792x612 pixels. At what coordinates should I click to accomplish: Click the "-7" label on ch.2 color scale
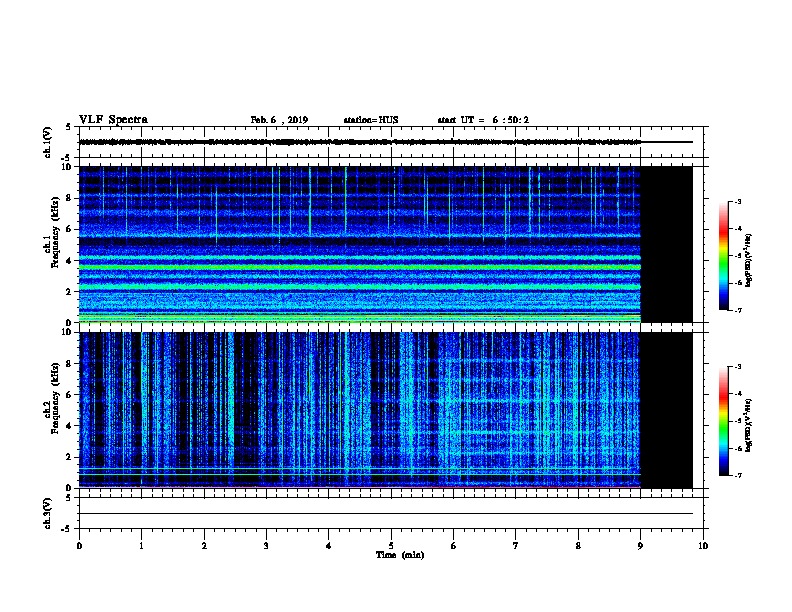(737, 476)
